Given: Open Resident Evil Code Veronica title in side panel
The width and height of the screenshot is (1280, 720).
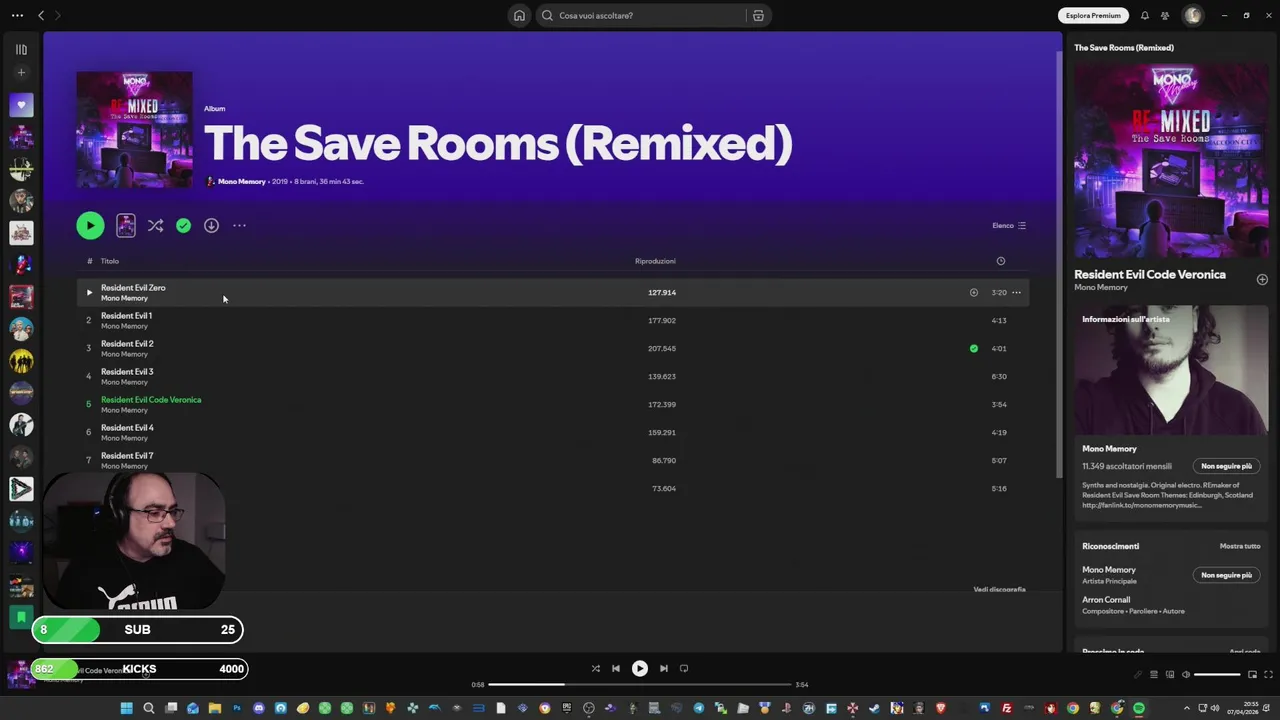Looking at the screenshot, I should [x=1149, y=274].
